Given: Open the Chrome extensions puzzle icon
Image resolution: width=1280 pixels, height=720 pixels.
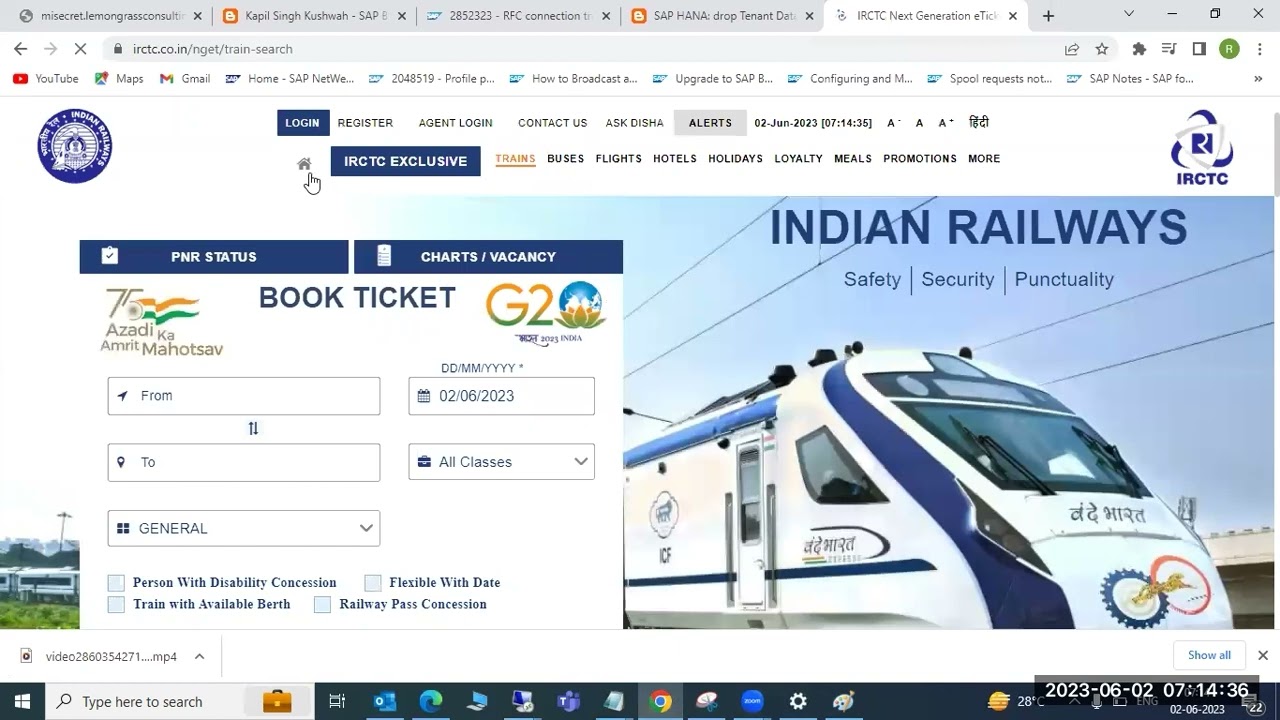Looking at the screenshot, I should (1139, 49).
